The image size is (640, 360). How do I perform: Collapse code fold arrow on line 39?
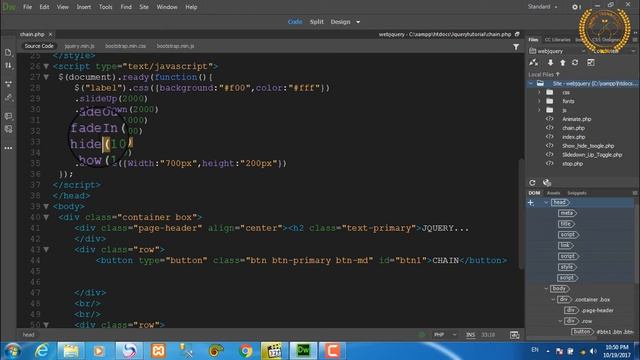[x=46, y=207]
